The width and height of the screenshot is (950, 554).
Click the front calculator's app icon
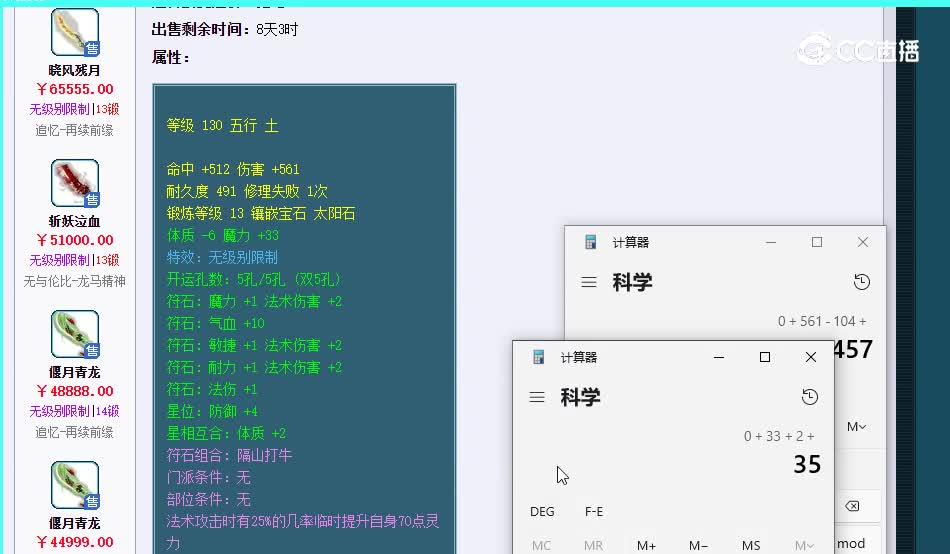click(538, 357)
